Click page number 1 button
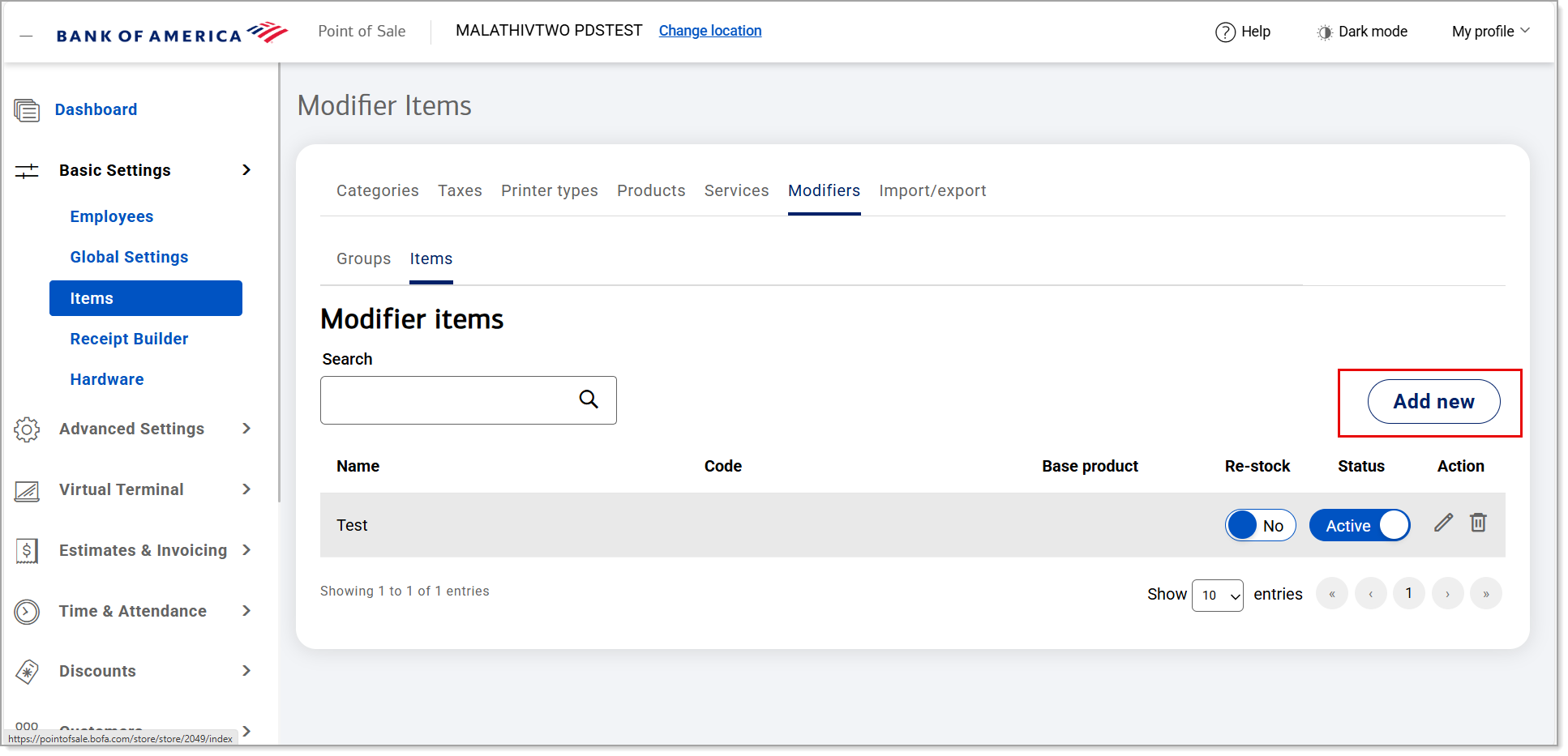1568x756 pixels. click(1409, 594)
